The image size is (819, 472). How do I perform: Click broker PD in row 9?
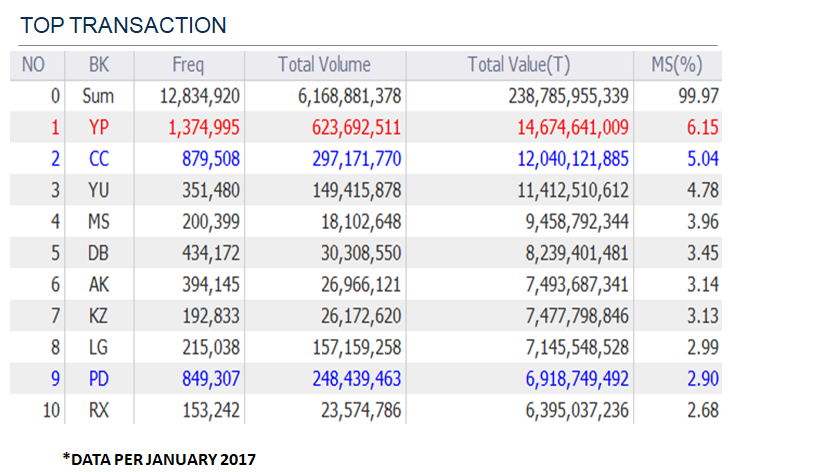pos(99,379)
